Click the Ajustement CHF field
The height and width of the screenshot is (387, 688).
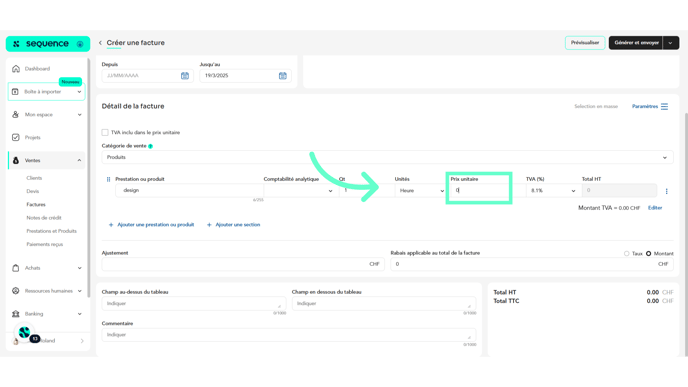(243, 264)
